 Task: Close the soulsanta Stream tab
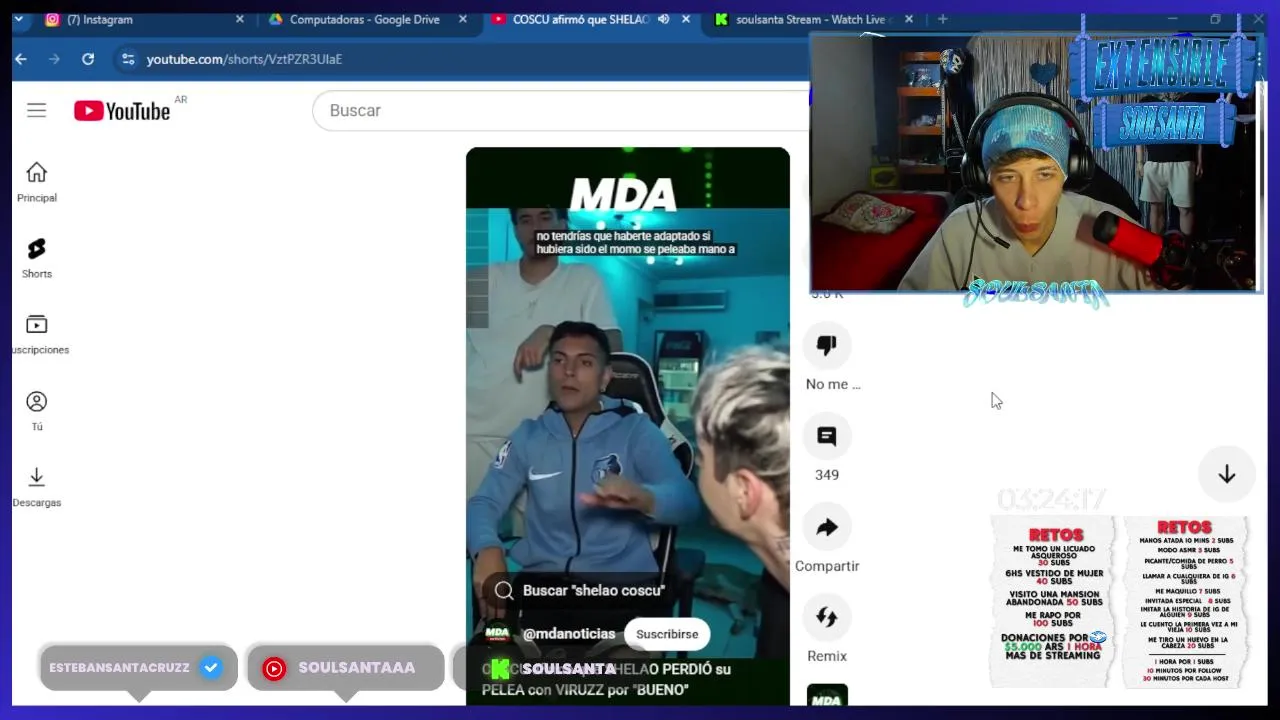pyautogui.click(x=908, y=19)
